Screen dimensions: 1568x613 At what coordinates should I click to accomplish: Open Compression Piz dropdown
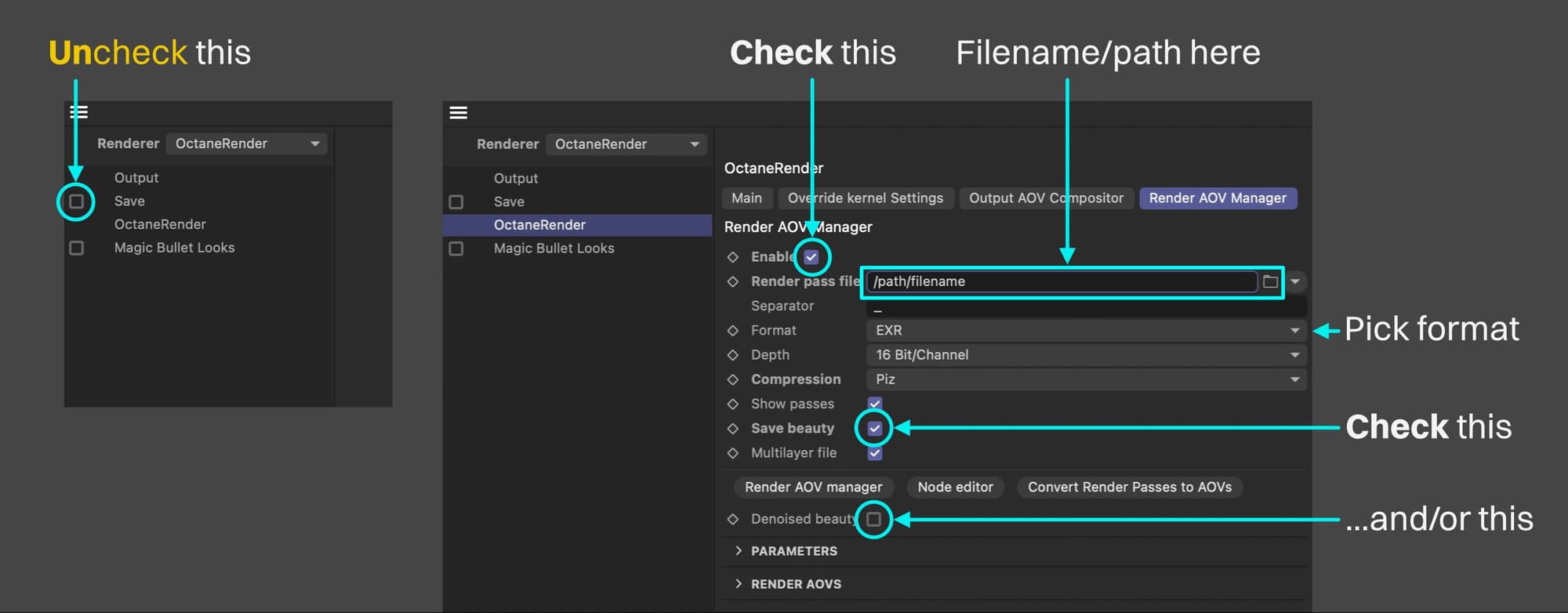pyautogui.click(x=1086, y=379)
